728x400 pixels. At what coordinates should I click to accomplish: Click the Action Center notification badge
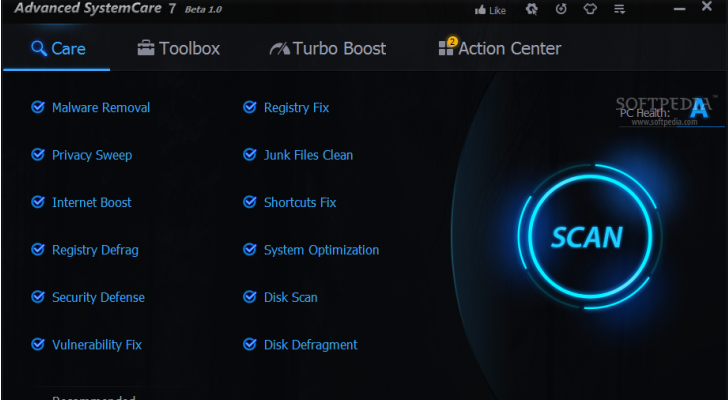coord(452,41)
